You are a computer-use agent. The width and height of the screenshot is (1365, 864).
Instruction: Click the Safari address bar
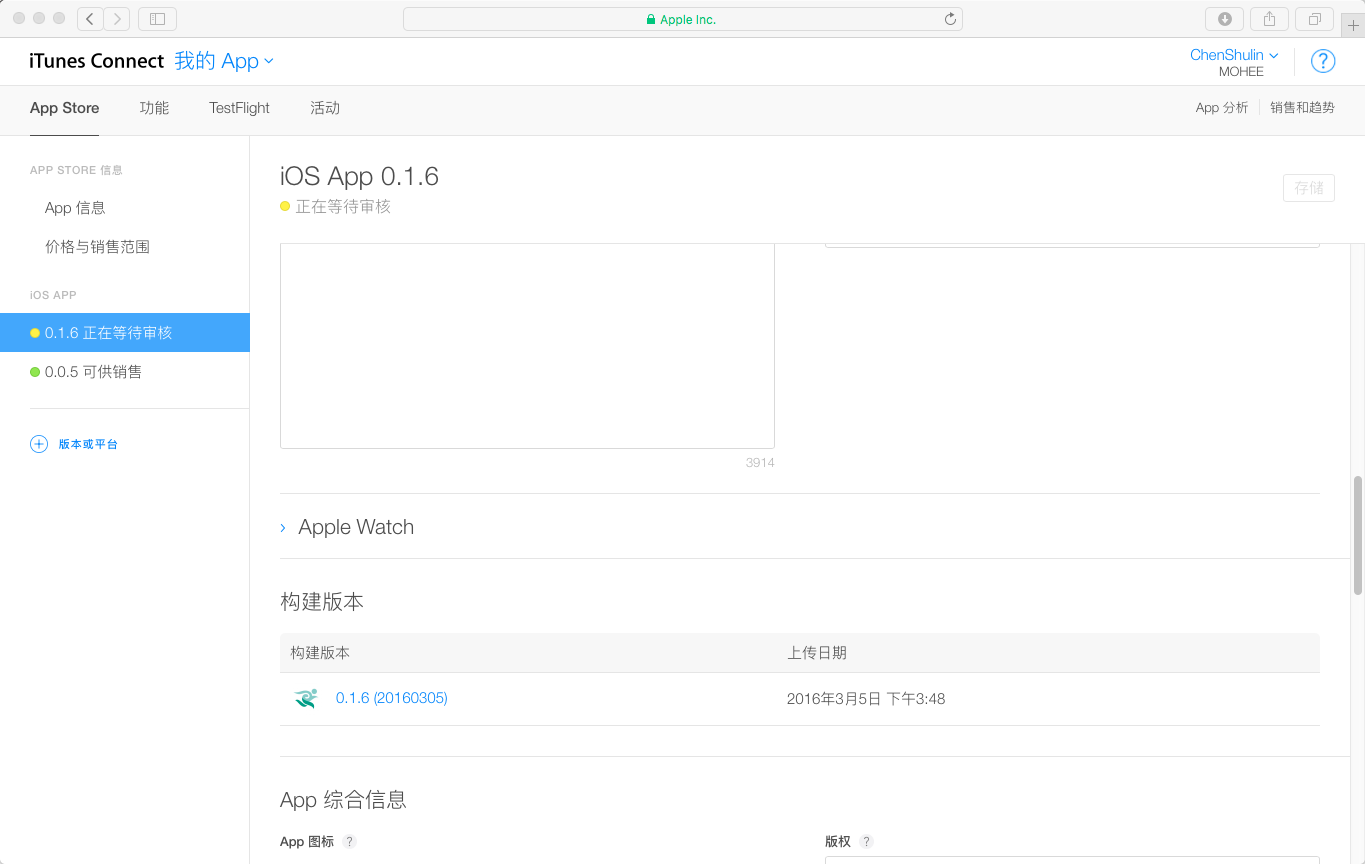click(x=683, y=19)
